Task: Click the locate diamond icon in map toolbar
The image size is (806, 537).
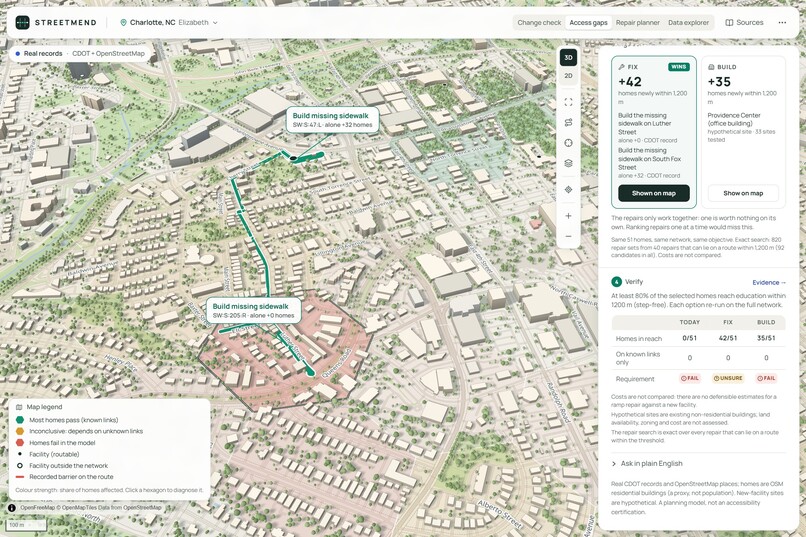Action: pyautogui.click(x=568, y=190)
